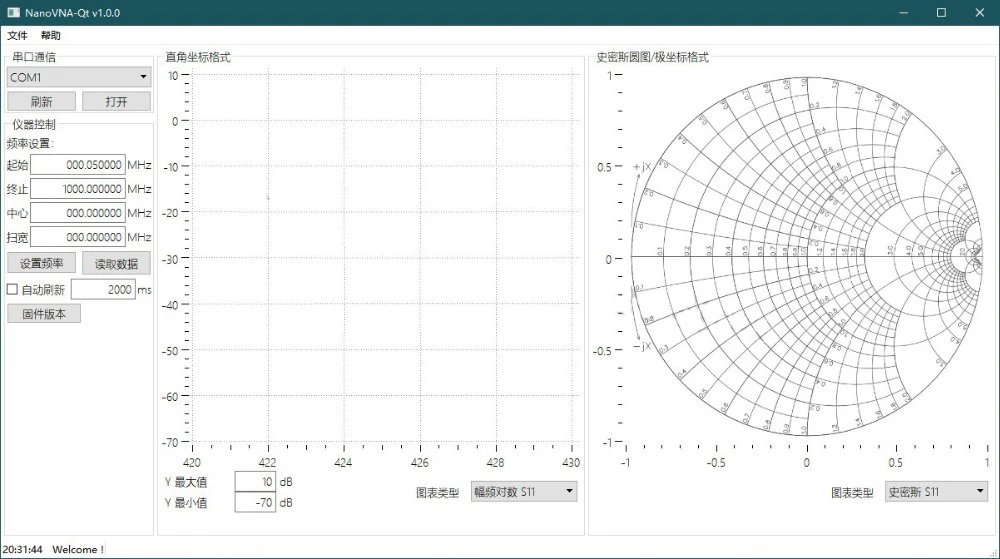The image size is (1000, 559).
Task: Focus the 终止 frequency input field
Action: pos(77,189)
